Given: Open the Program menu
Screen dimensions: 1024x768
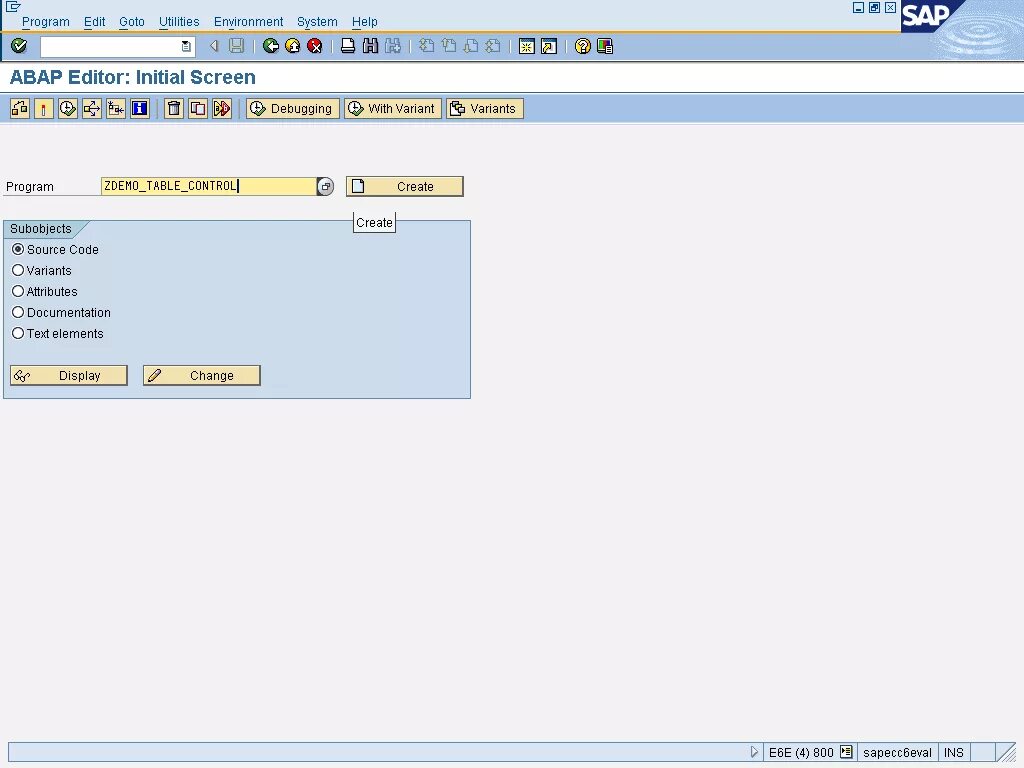Looking at the screenshot, I should point(46,22).
